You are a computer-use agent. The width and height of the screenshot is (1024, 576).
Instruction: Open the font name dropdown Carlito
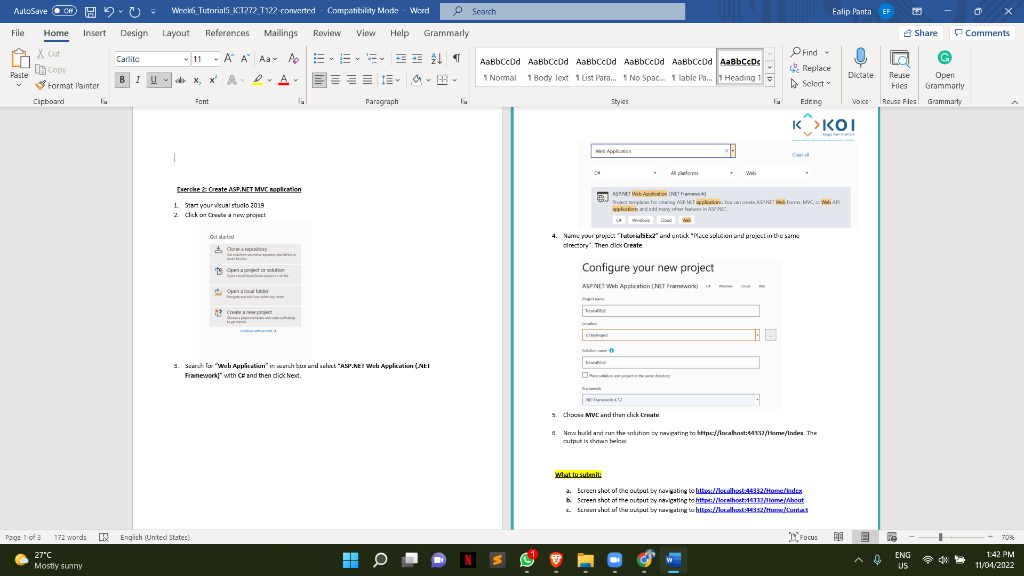186,59
